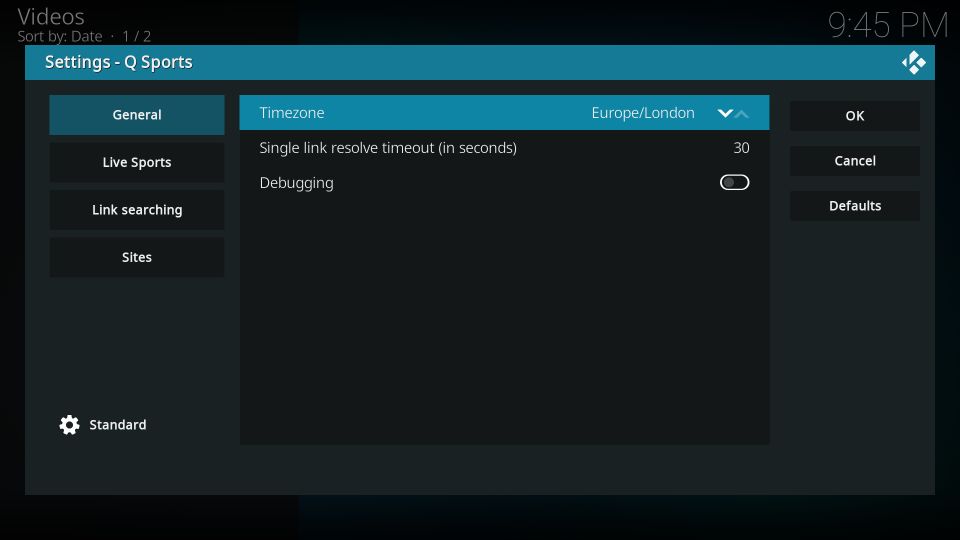The height and width of the screenshot is (540, 960).
Task: Click the Settings - Q Sports title
Action: (x=119, y=62)
